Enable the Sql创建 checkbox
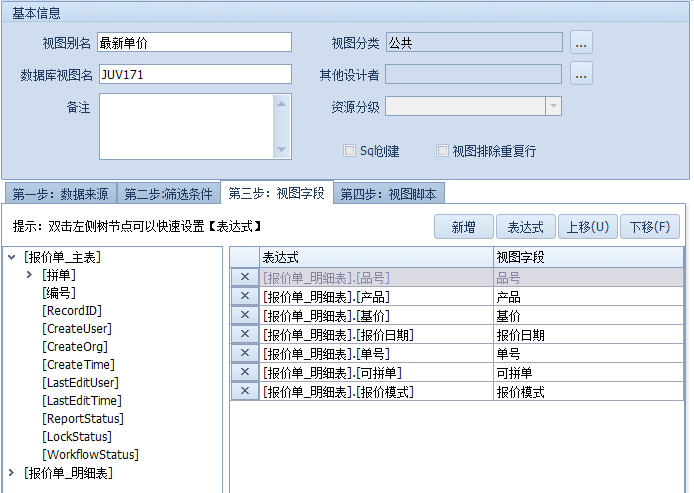The image size is (694, 493). [x=349, y=151]
